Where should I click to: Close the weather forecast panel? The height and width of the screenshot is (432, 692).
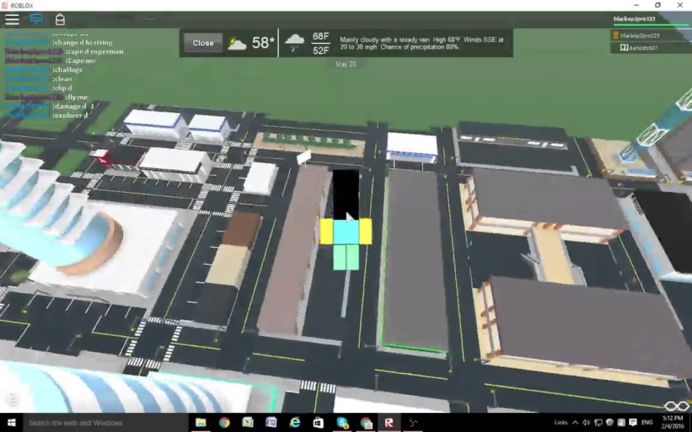point(203,43)
